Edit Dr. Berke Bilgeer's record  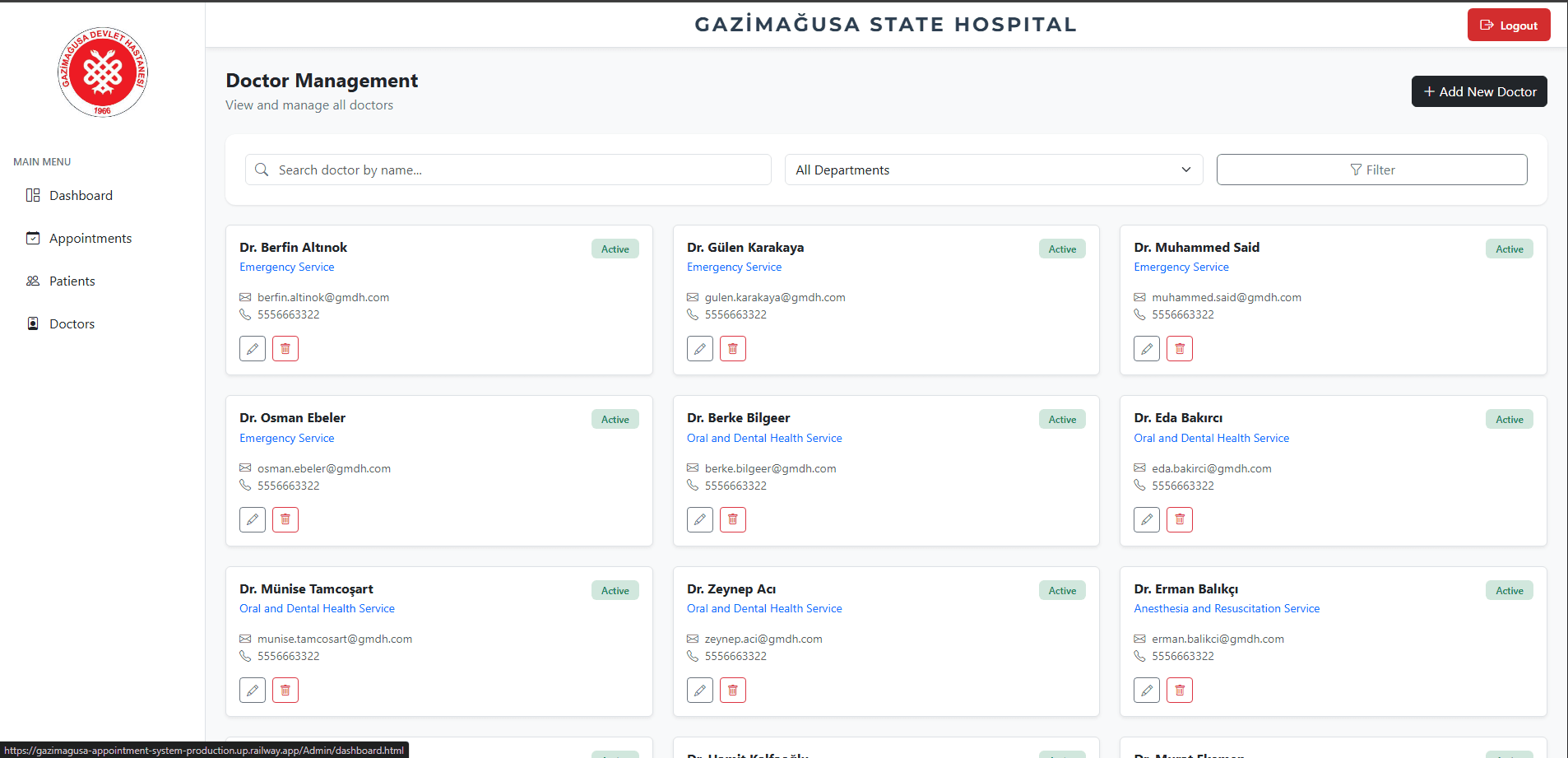tap(700, 519)
